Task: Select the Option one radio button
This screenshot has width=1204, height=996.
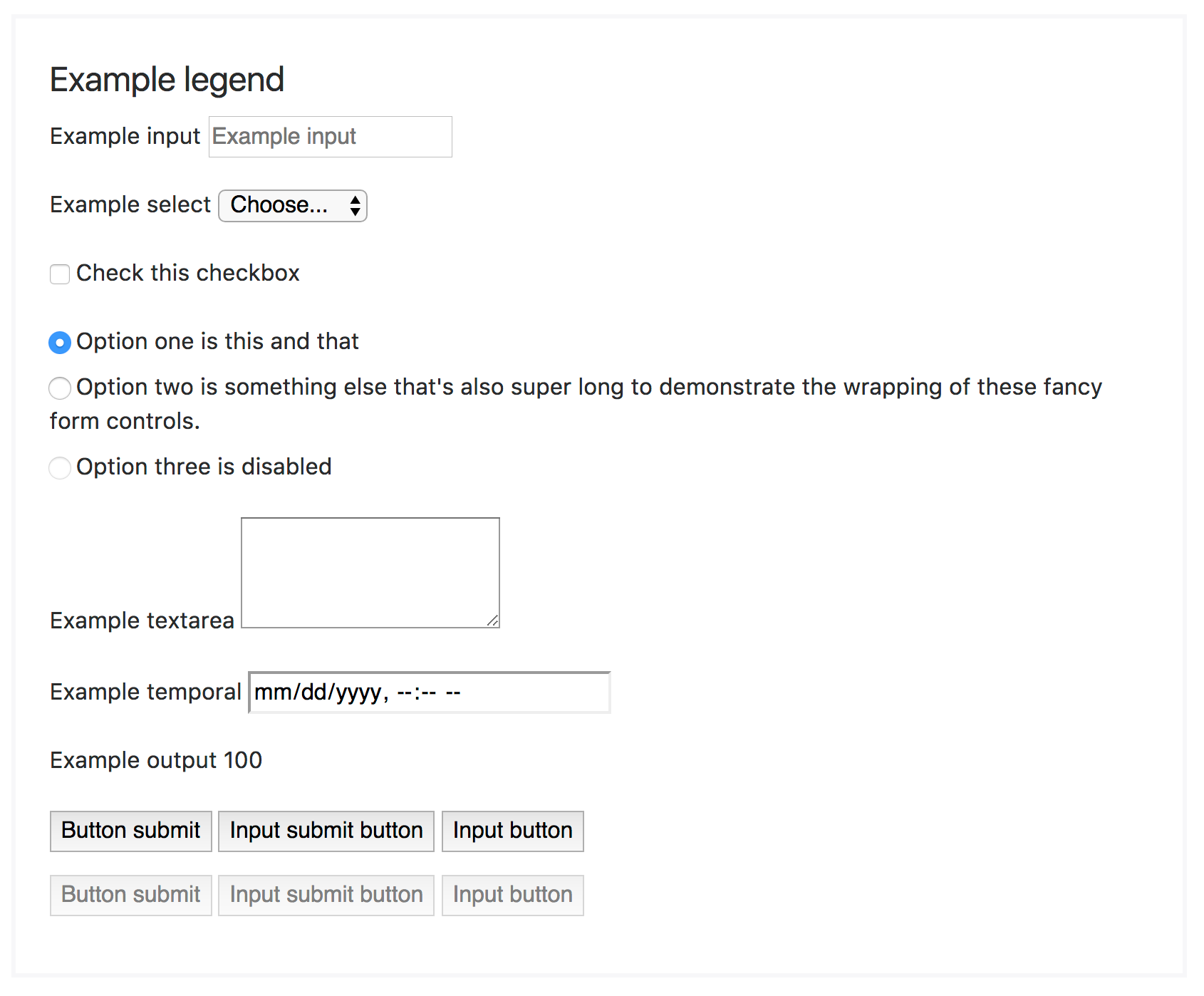Action: click(x=60, y=343)
